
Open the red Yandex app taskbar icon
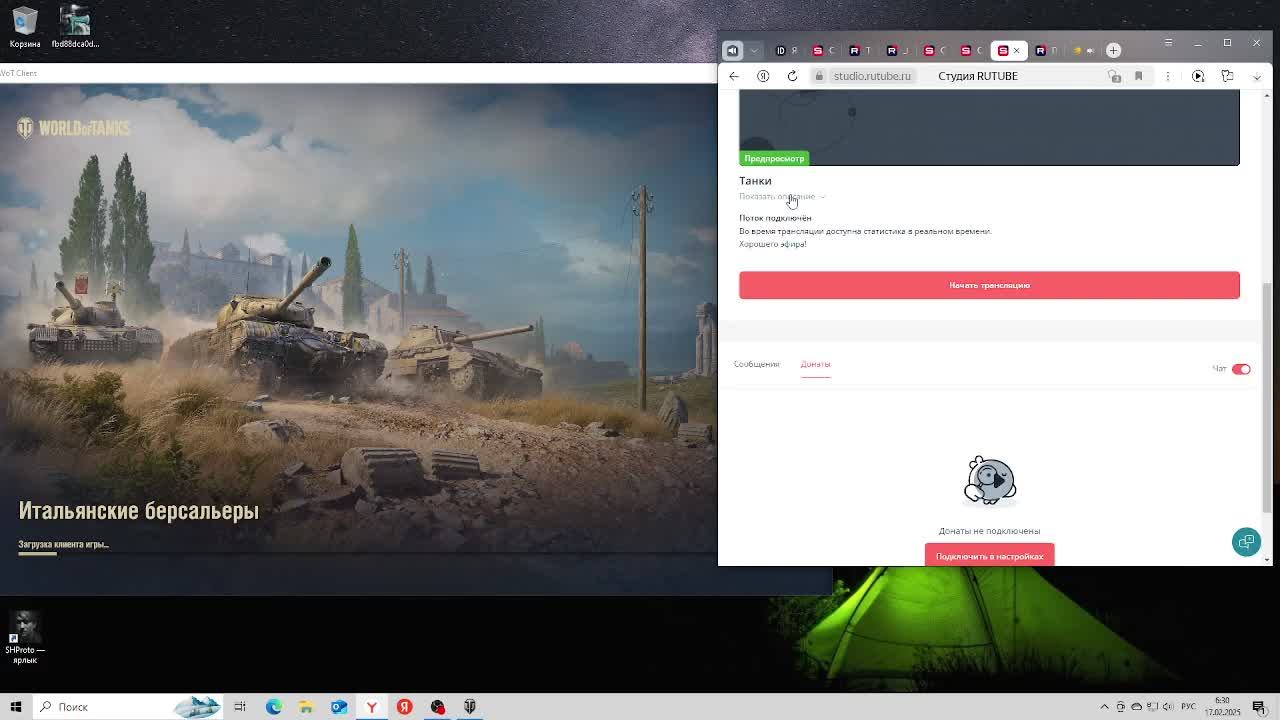404,707
